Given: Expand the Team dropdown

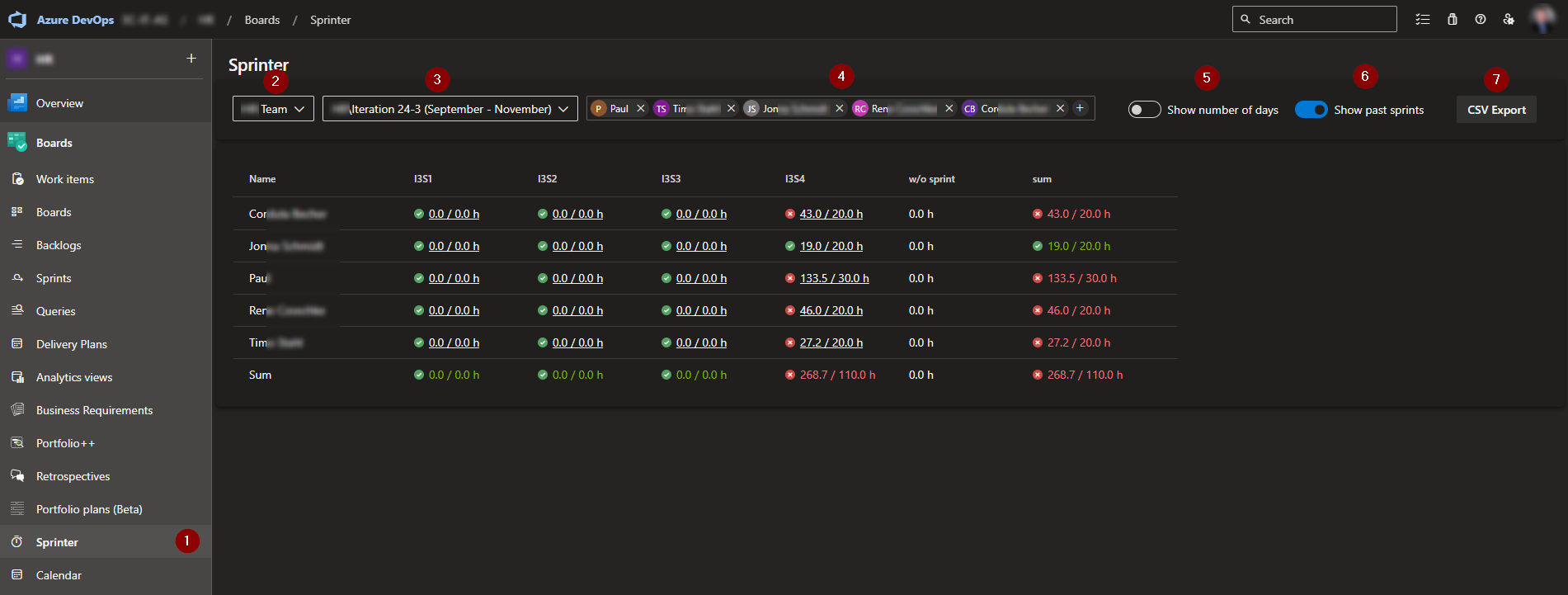Looking at the screenshot, I should pos(273,109).
